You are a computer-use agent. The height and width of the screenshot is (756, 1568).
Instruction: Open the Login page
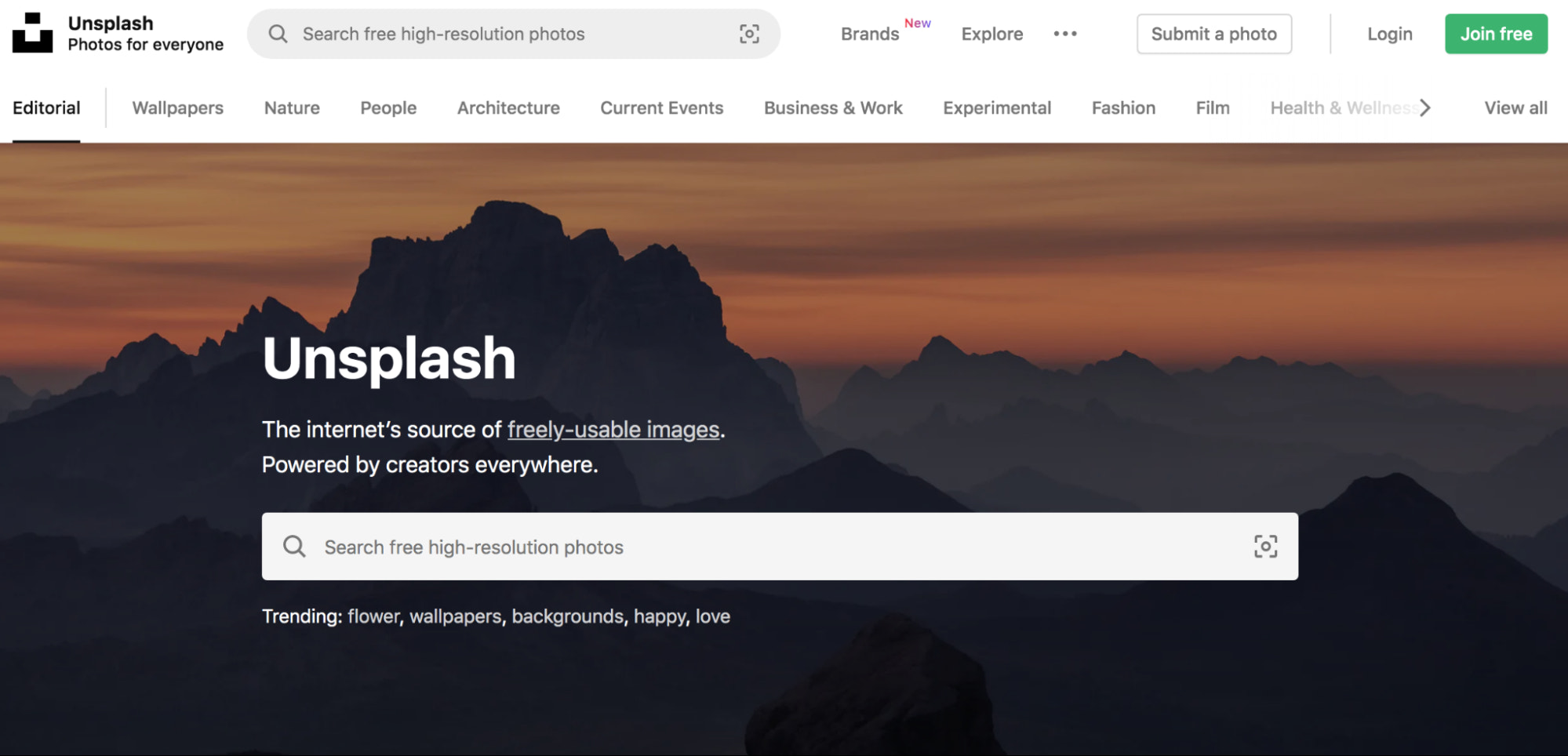(x=1389, y=34)
